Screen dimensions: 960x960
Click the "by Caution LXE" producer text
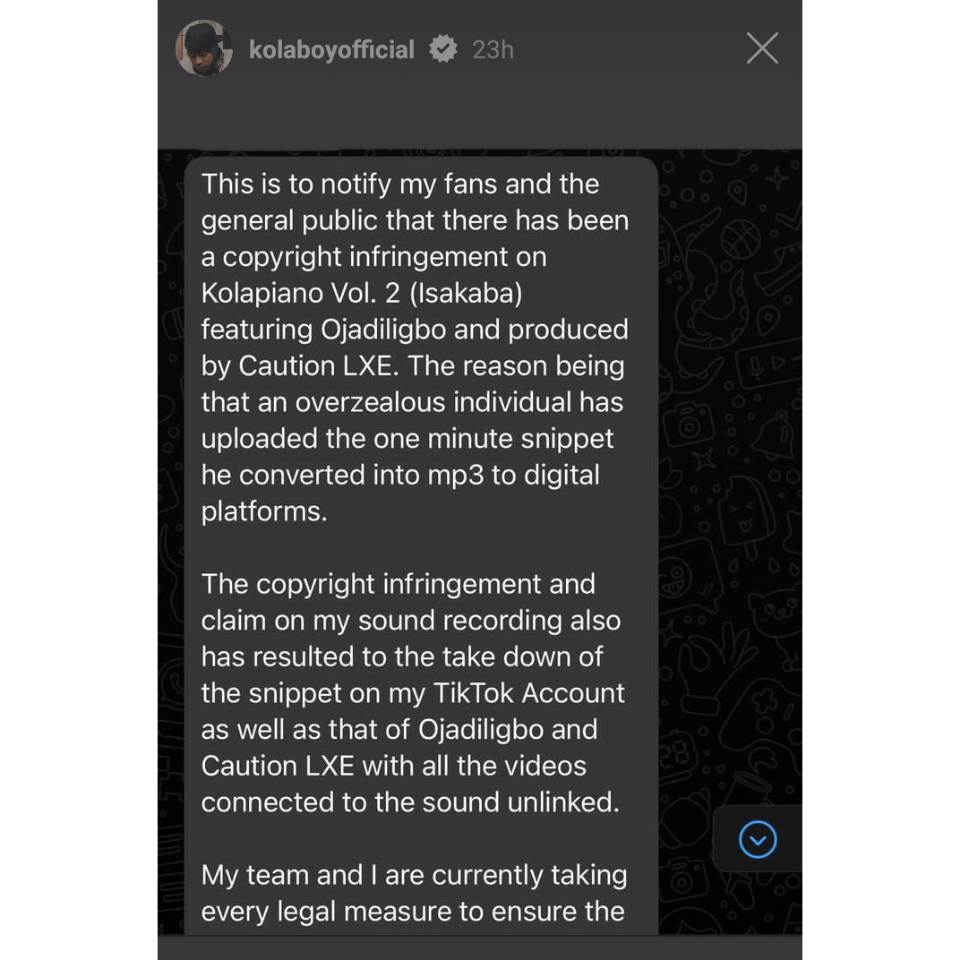[297, 366]
